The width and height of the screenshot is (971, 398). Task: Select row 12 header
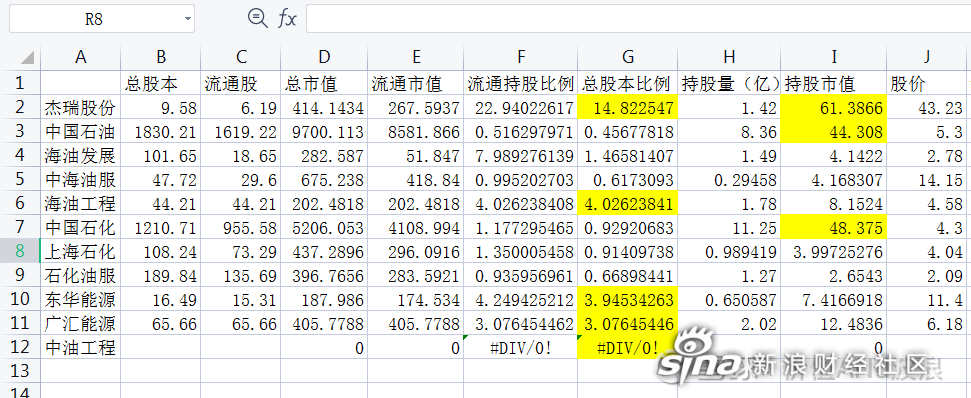point(20,348)
